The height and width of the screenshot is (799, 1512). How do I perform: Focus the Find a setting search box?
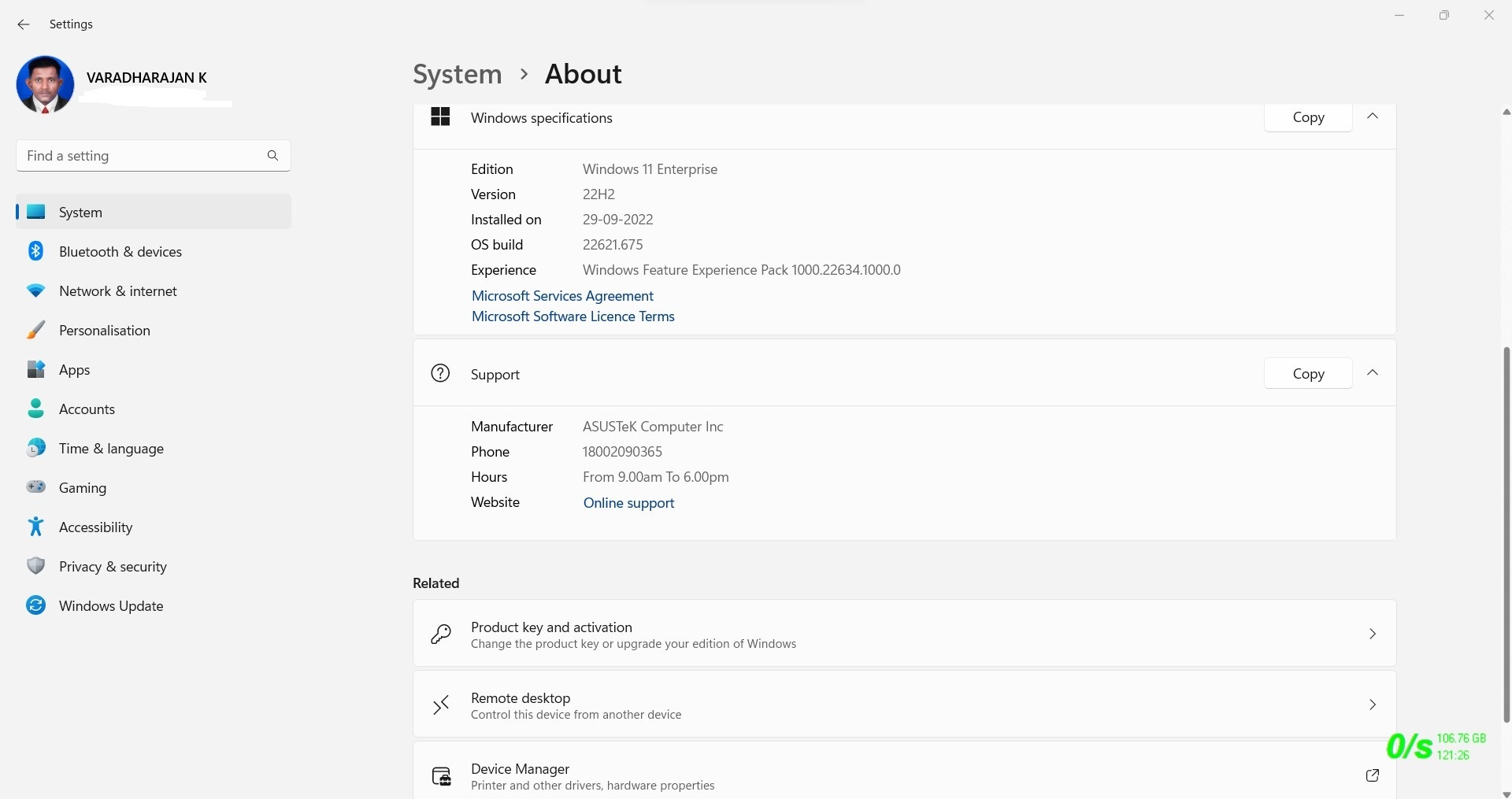[154, 156]
